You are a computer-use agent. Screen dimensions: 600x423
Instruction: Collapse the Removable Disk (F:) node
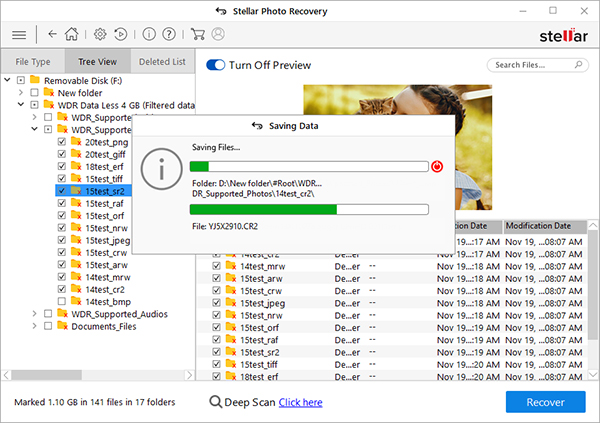(7, 80)
